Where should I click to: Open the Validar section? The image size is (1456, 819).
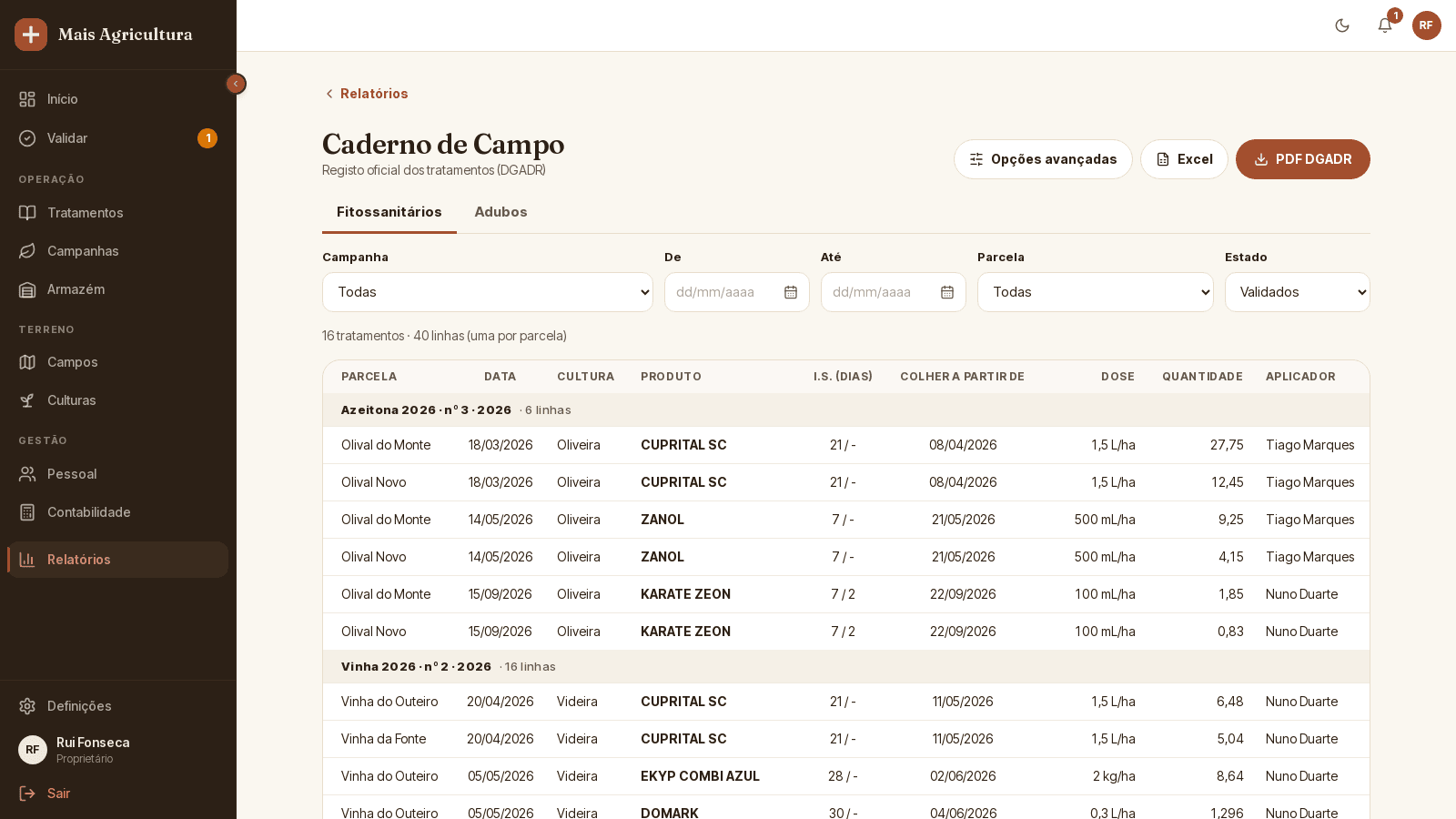(x=118, y=138)
